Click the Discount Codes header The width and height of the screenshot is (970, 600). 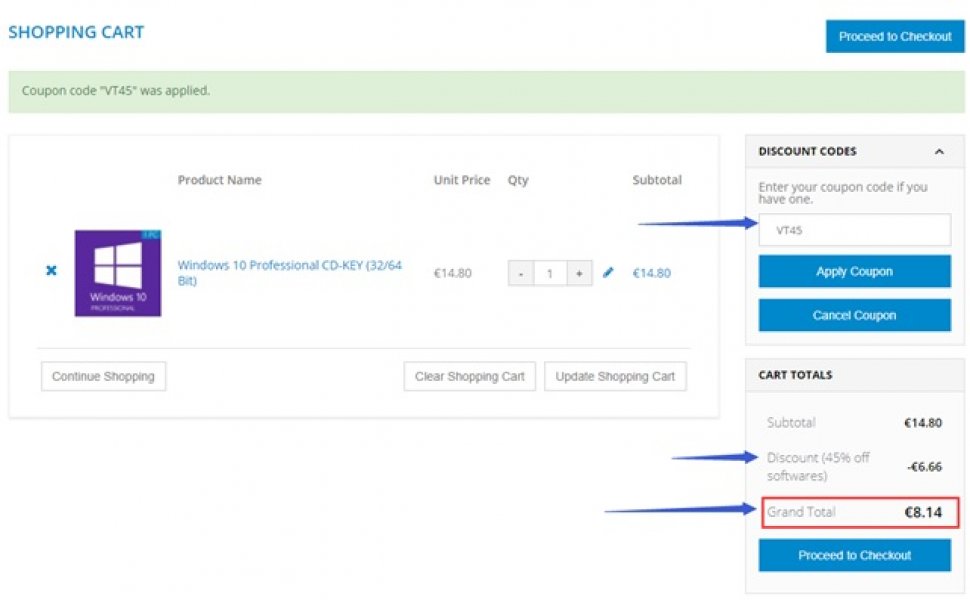854,152
